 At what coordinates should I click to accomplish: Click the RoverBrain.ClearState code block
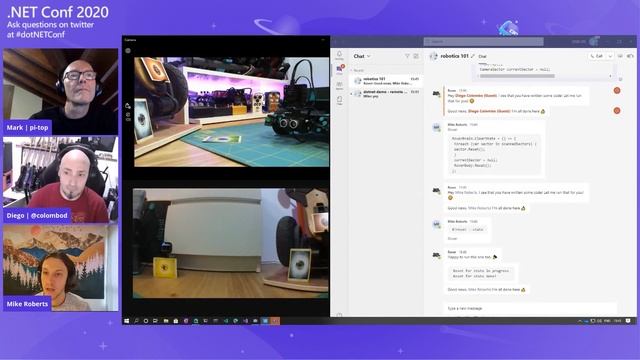(x=495, y=155)
